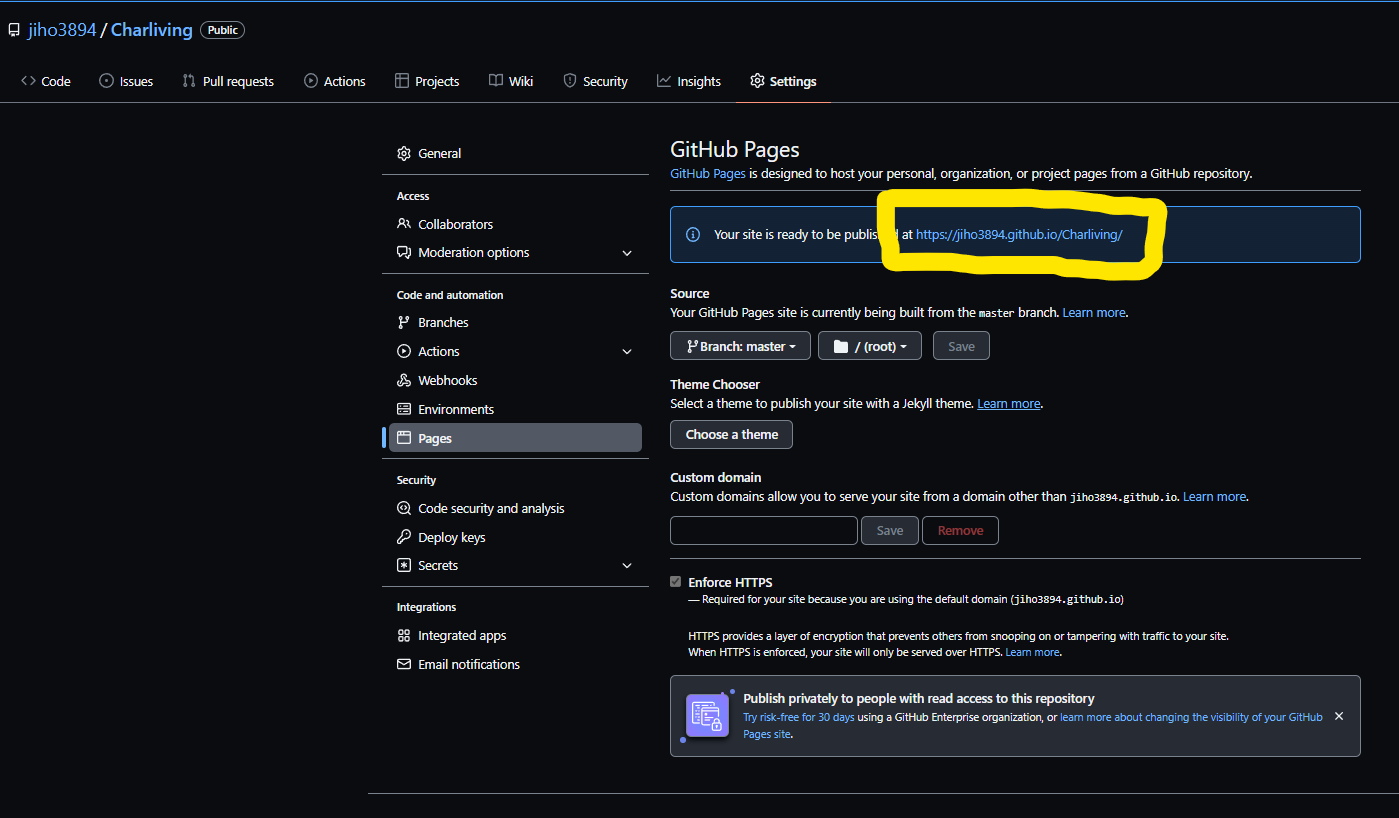Image resolution: width=1399 pixels, height=818 pixels.
Task: Click the Security shield icon in top navigation
Action: (570, 81)
